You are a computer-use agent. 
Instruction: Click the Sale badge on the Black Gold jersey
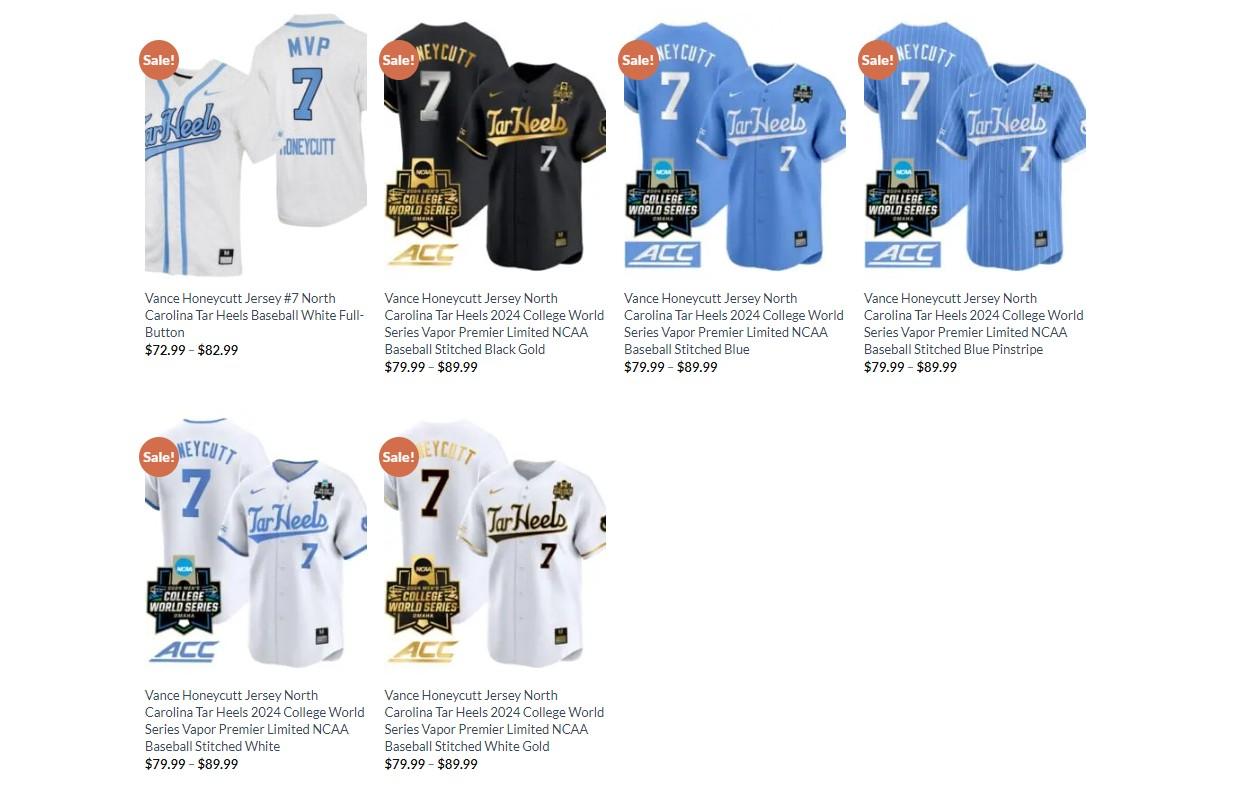(398, 59)
